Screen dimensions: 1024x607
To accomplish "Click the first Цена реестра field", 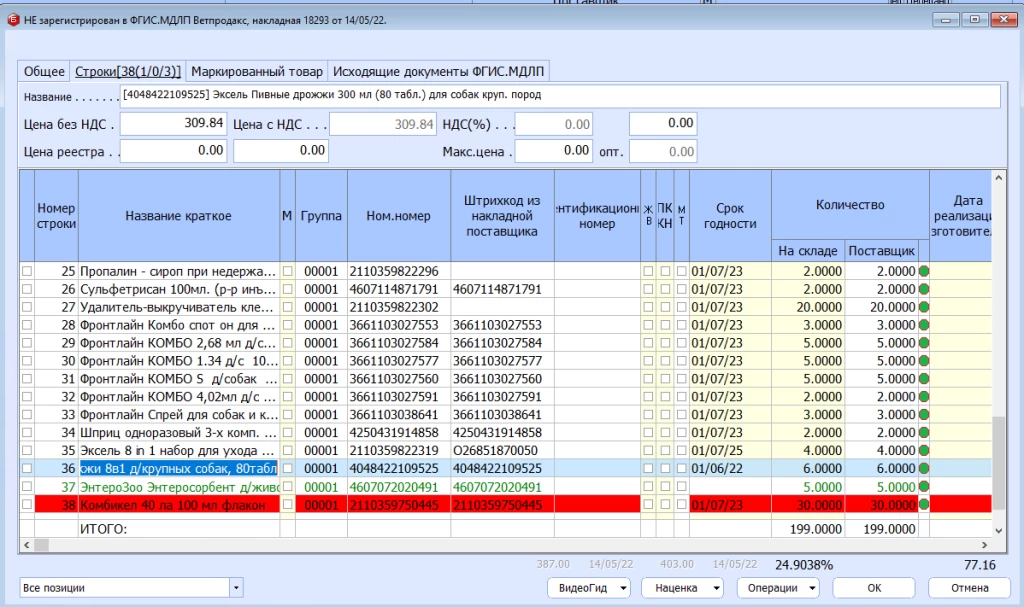I will tap(173, 151).
